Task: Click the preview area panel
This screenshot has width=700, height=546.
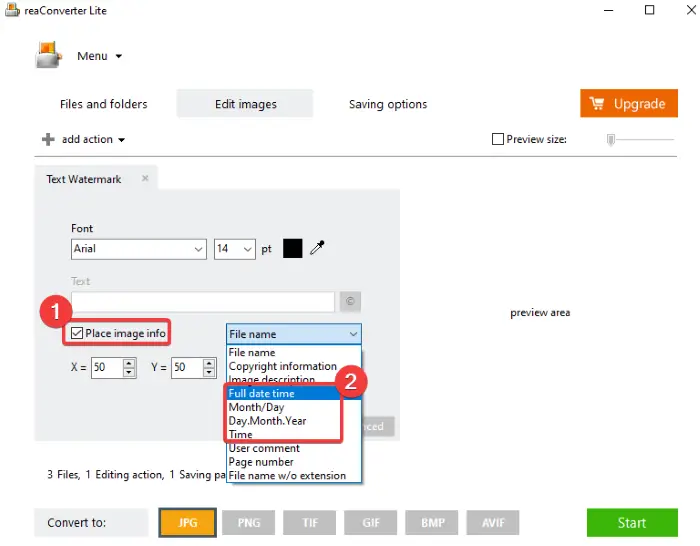Action: point(540,313)
